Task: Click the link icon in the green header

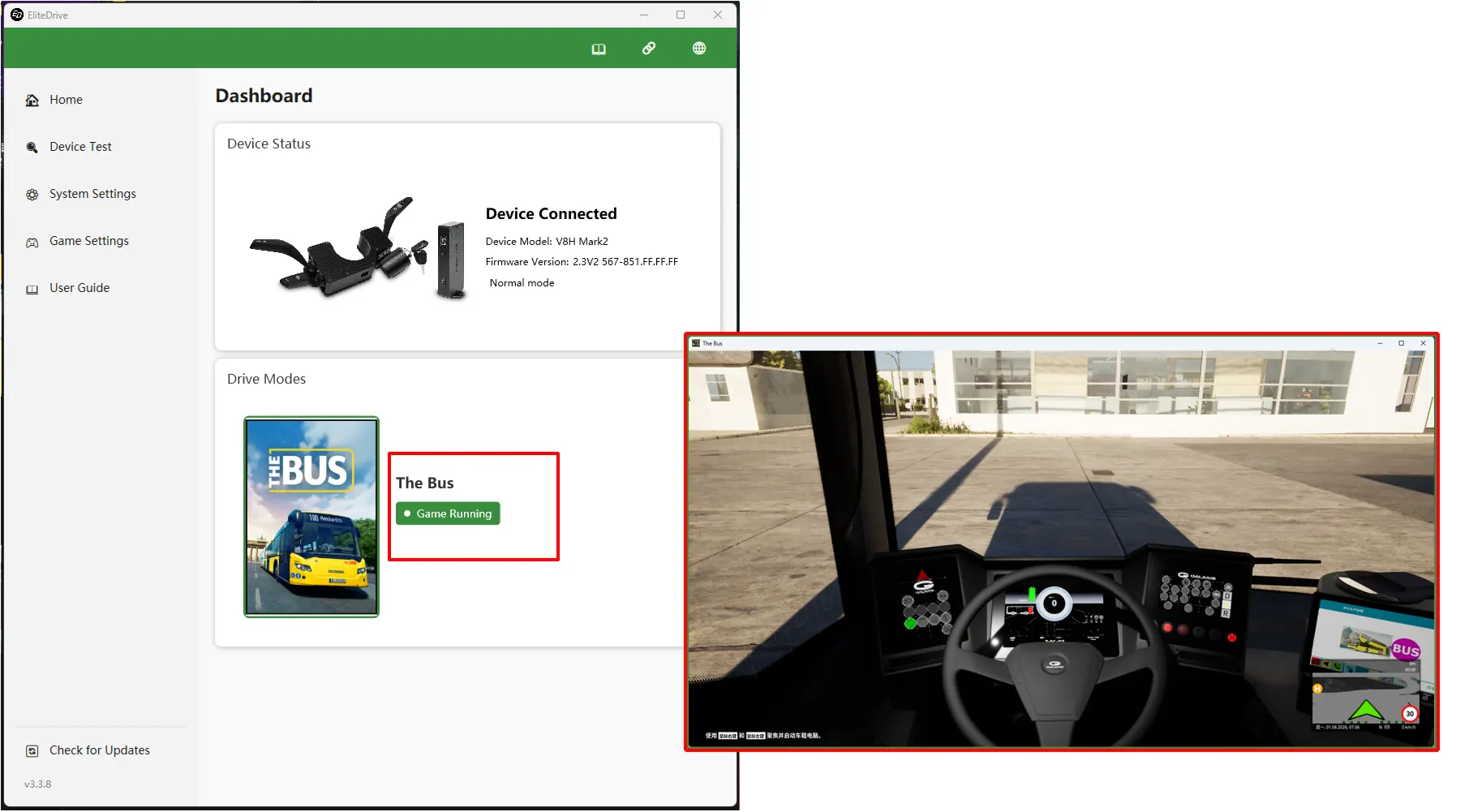Action: [649, 49]
